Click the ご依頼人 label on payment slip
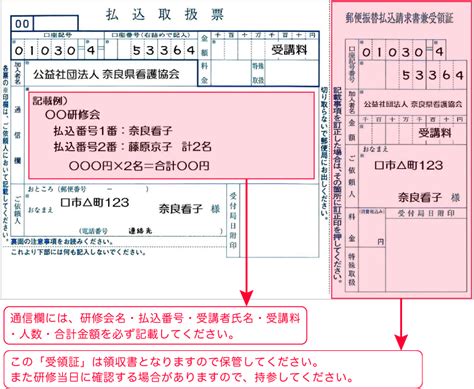The image size is (474, 389). pyautogui.click(x=18, y=210)
